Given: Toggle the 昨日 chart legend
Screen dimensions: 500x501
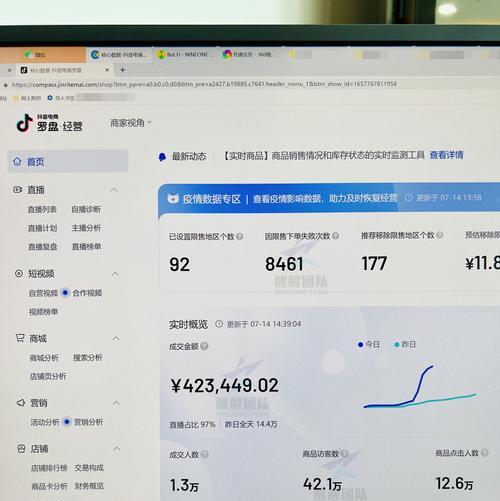Looking at the screenshot, I should click(x=405, y=344).
